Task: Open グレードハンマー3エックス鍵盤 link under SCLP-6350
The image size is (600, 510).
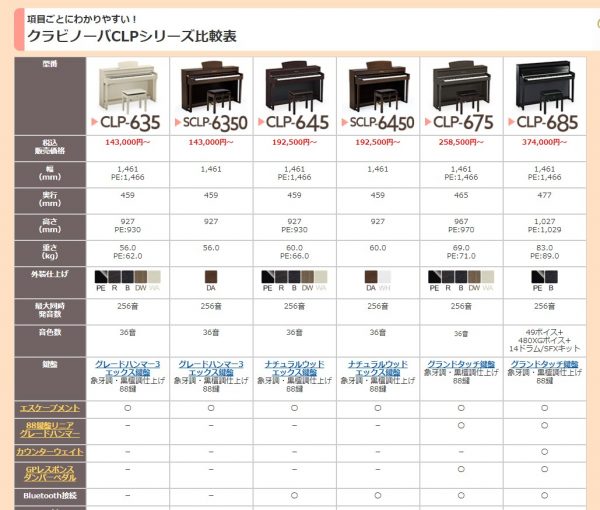Action: (211, 368)
